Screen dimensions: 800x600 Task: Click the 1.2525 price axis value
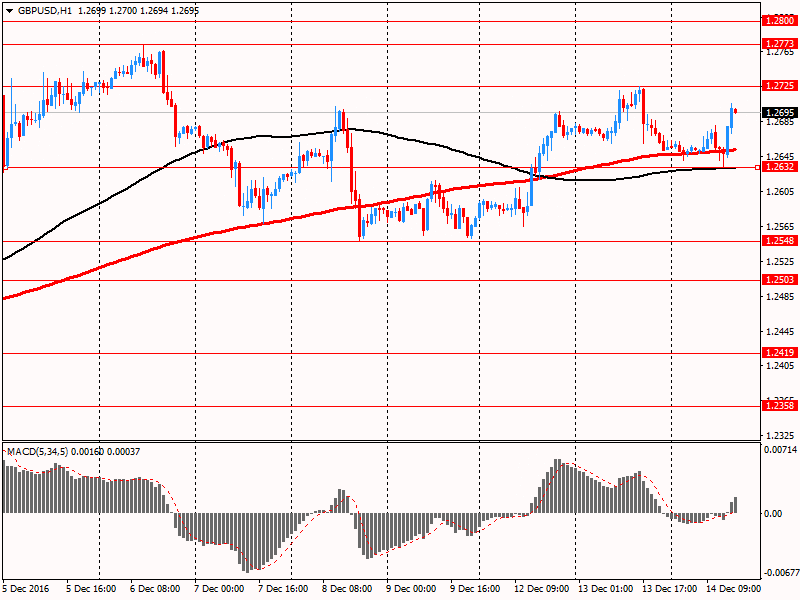click(x=780, y=261)
